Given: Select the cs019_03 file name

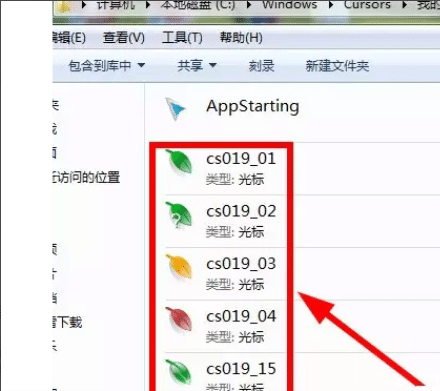Looking at the screenshot, I should (x=241, y=264).
